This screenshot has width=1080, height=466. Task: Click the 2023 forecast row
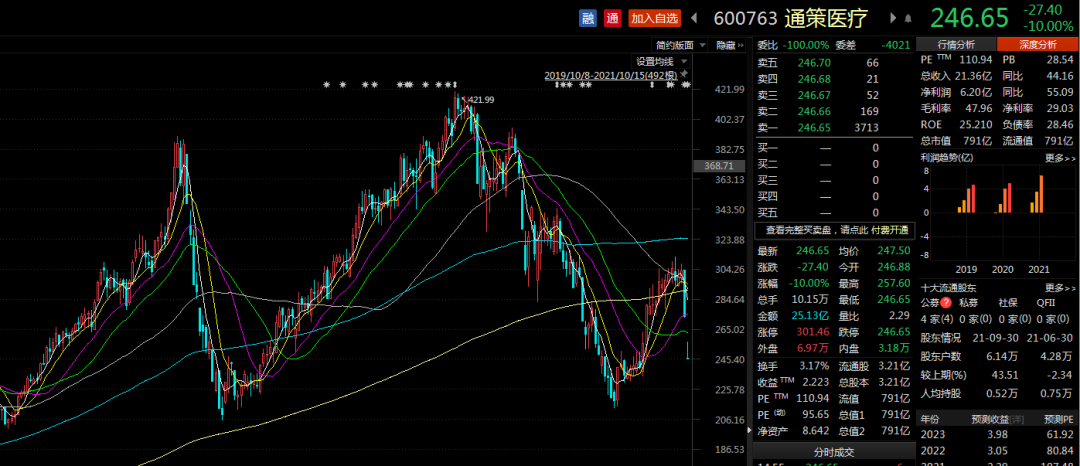coord(997,435)
